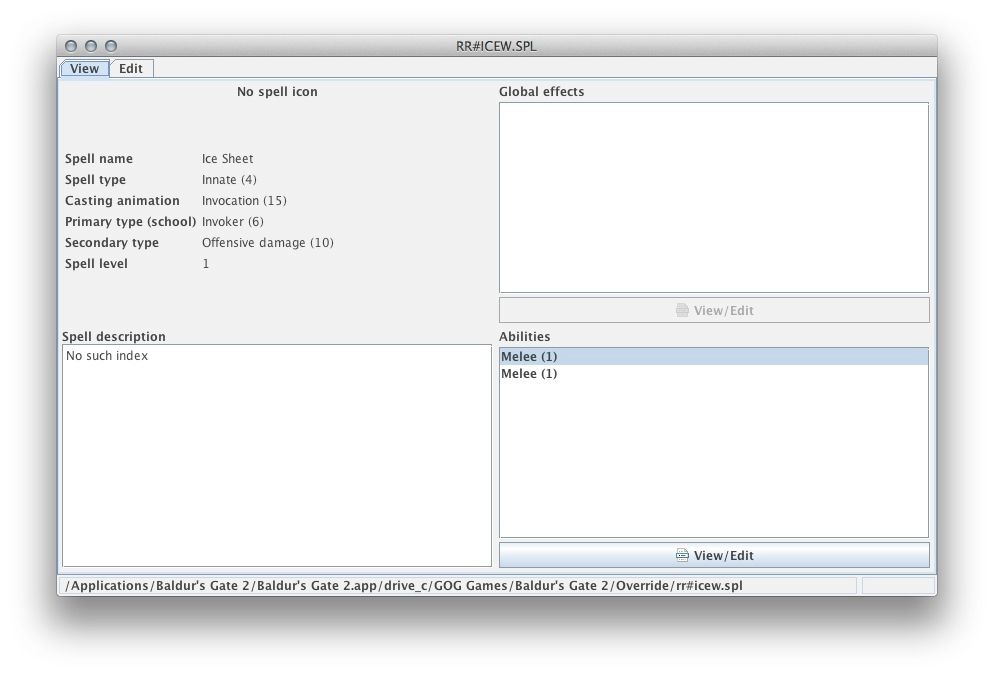This screenshot has width=994, height=675.
Task: Select the first Melee (1) ability
Action: 529,356
